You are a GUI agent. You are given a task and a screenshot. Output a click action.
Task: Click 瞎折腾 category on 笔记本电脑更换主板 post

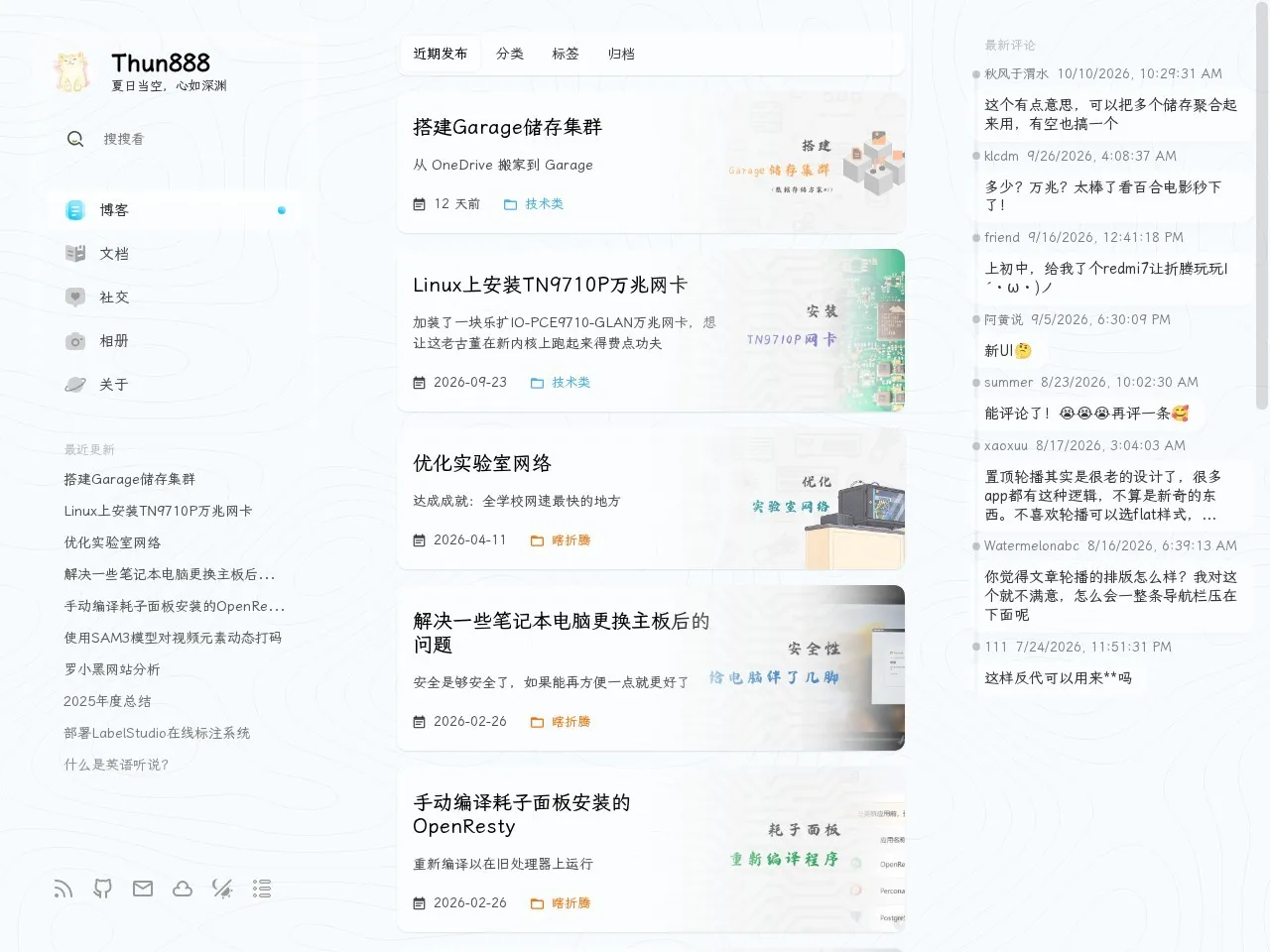click(571, 722)
